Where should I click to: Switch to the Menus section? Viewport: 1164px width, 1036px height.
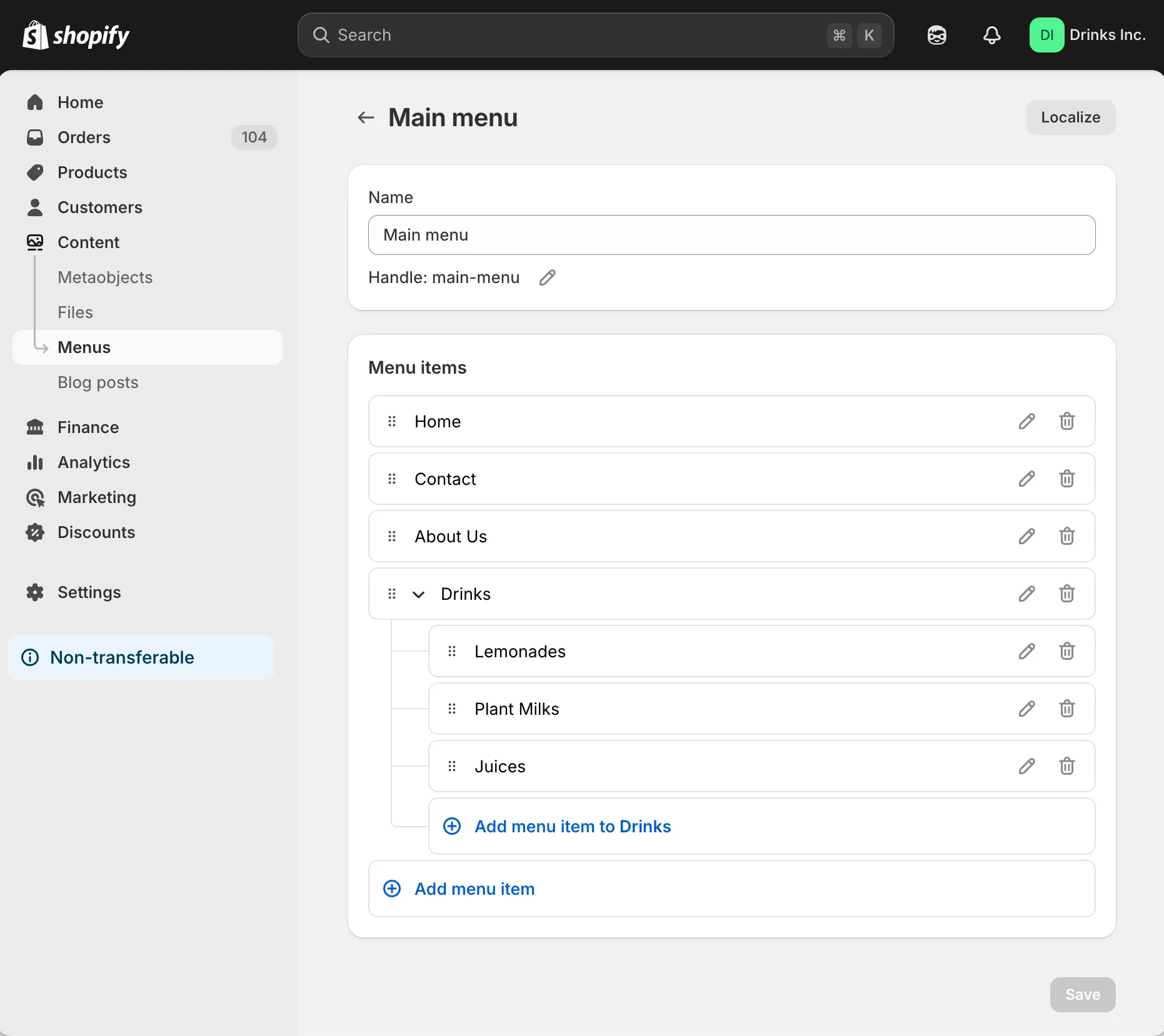pyautogui.click(x=84, y=347)
